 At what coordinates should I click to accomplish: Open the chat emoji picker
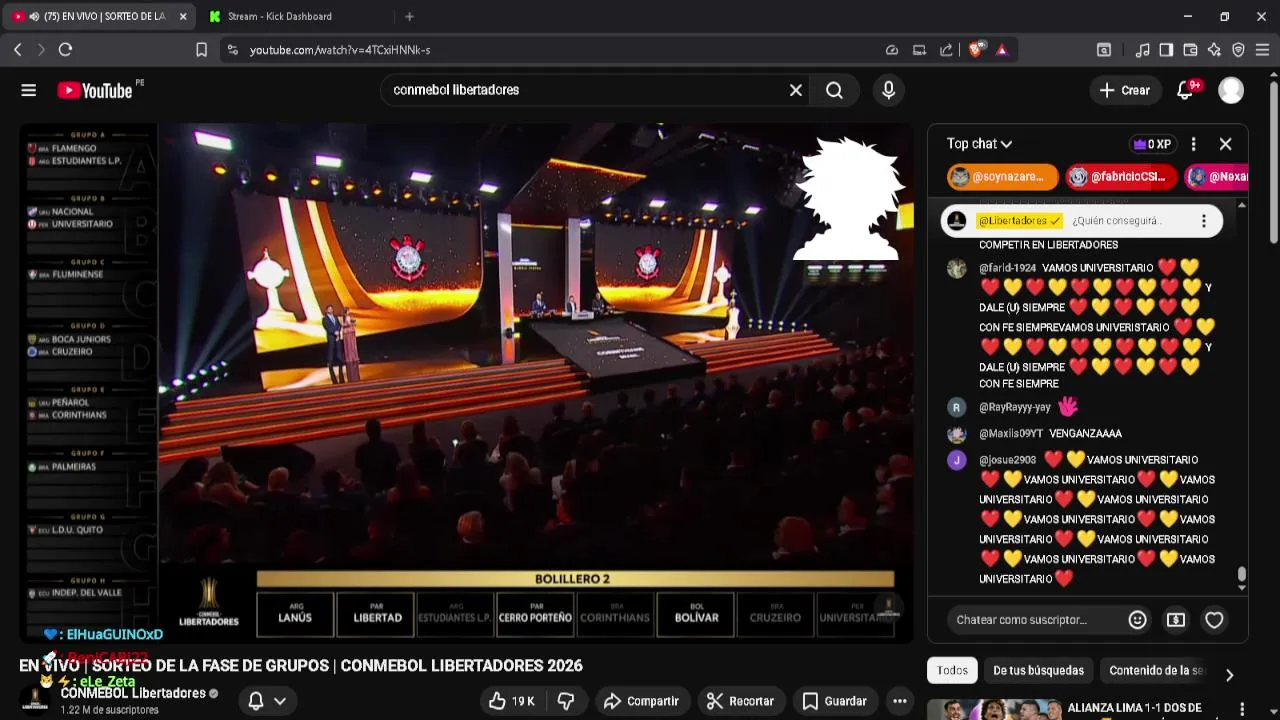pos(1137,620)
